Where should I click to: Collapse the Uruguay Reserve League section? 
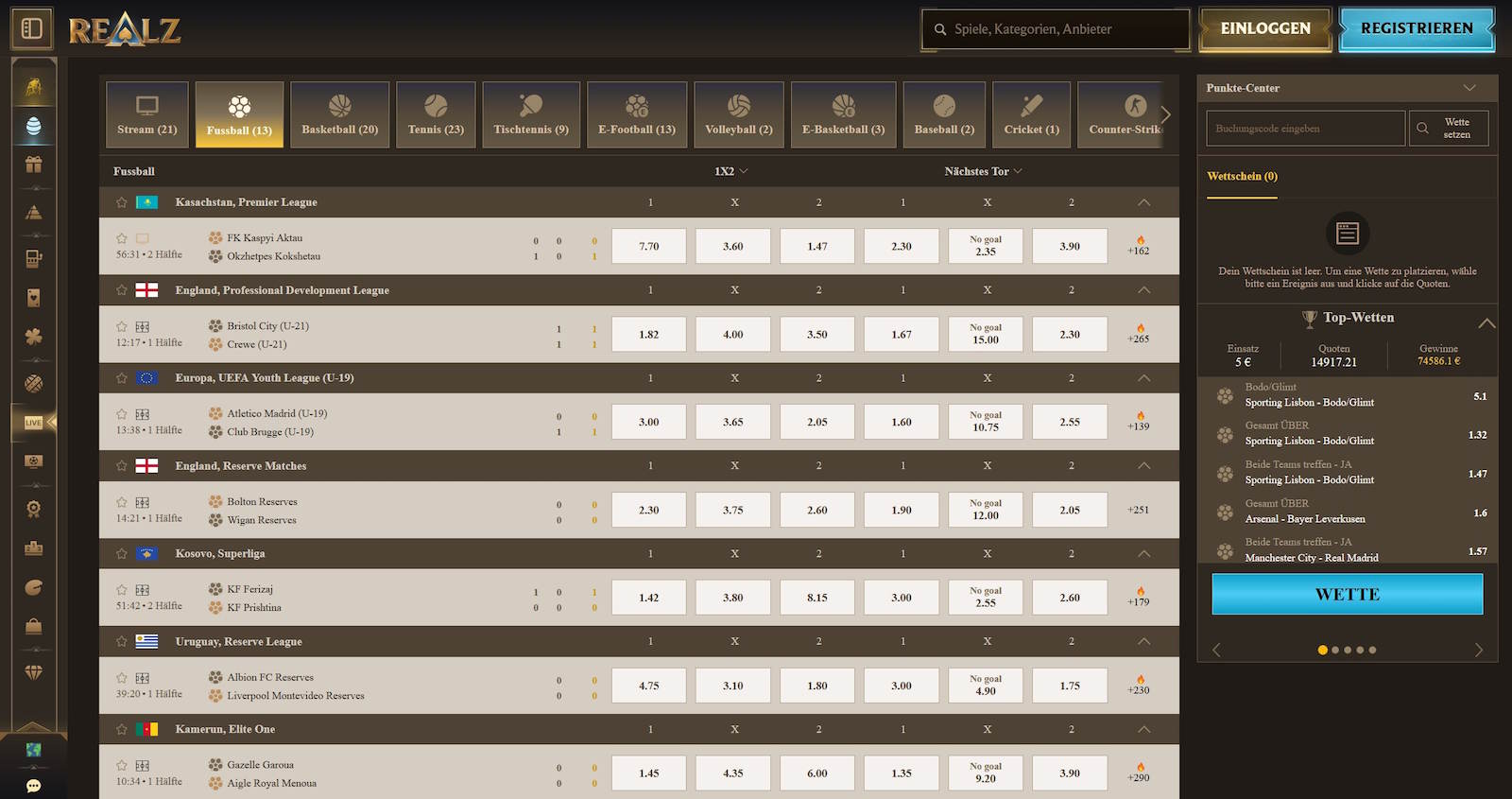coord(1143,642)
